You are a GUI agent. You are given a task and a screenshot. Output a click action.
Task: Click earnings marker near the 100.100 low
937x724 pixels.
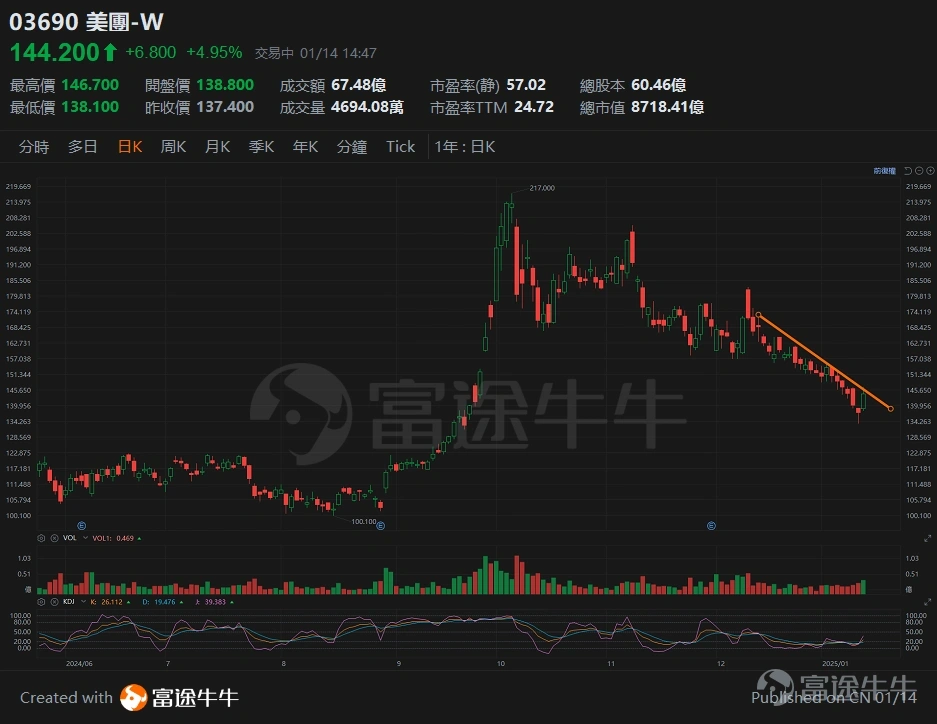point(381,526)
